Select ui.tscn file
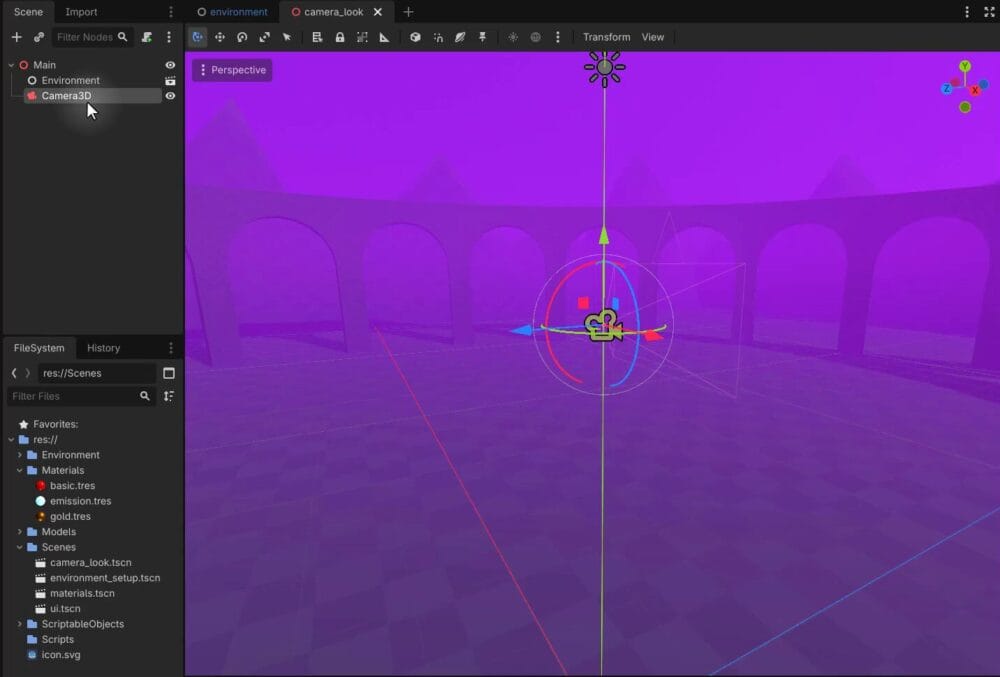 coord(65,609)
